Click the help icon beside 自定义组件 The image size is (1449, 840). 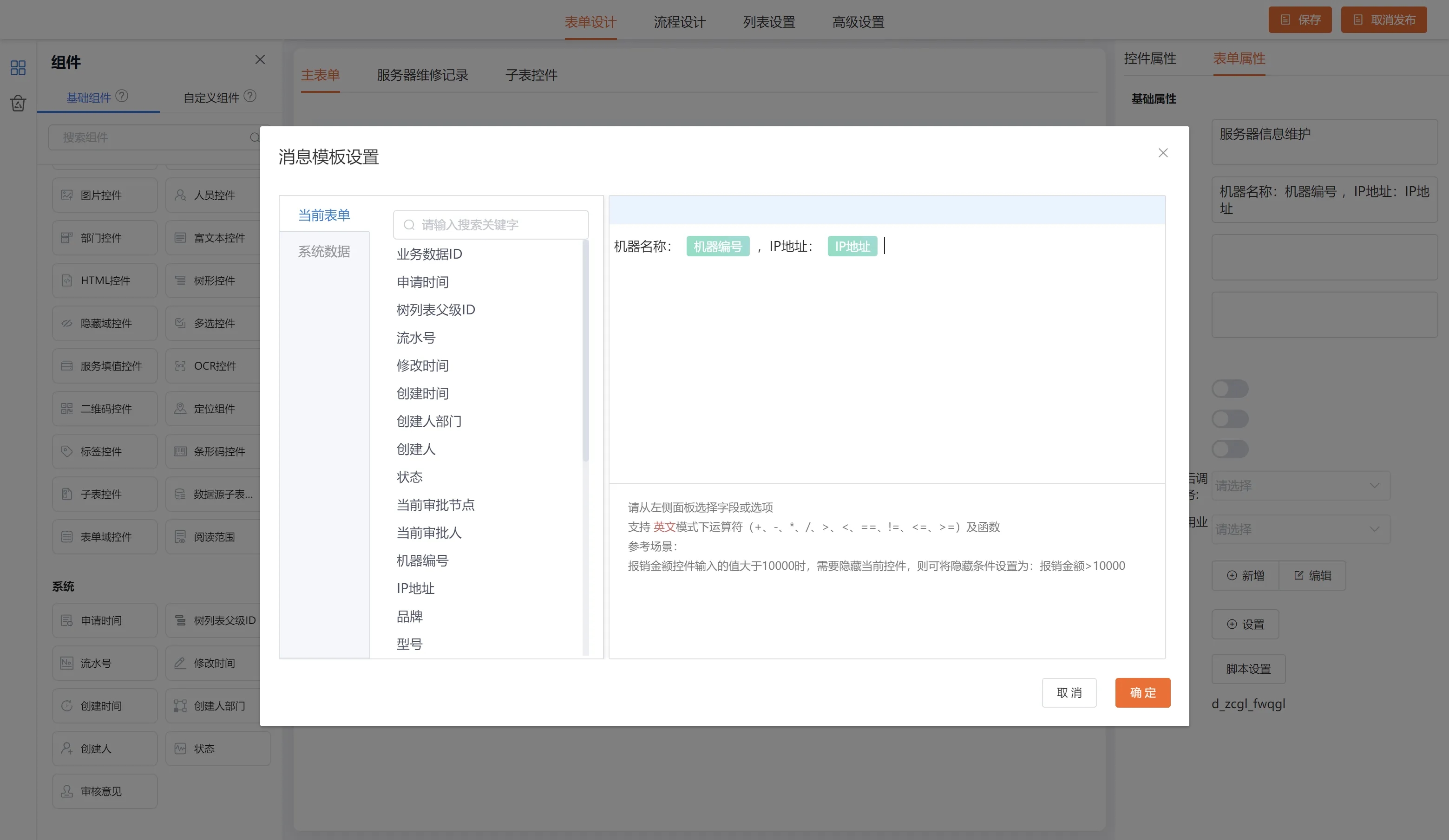[x=250, y=96]
